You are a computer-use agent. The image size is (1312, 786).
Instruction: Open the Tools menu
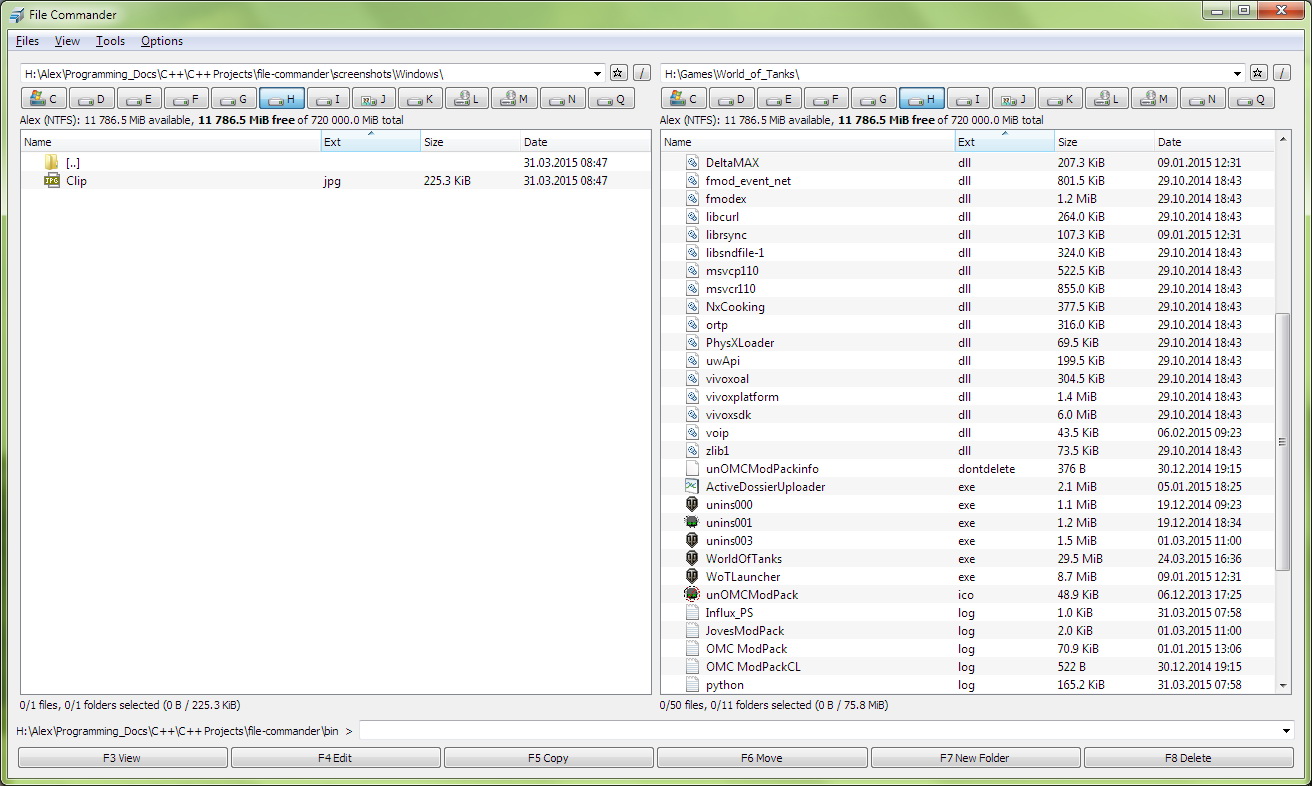110,41
